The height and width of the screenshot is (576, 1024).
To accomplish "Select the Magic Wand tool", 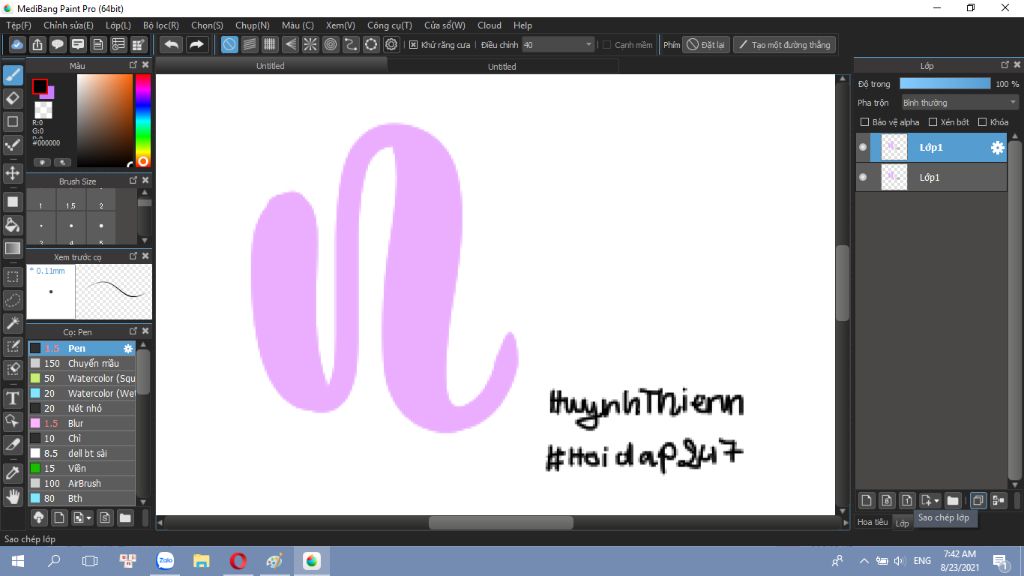I will point(12,323).
